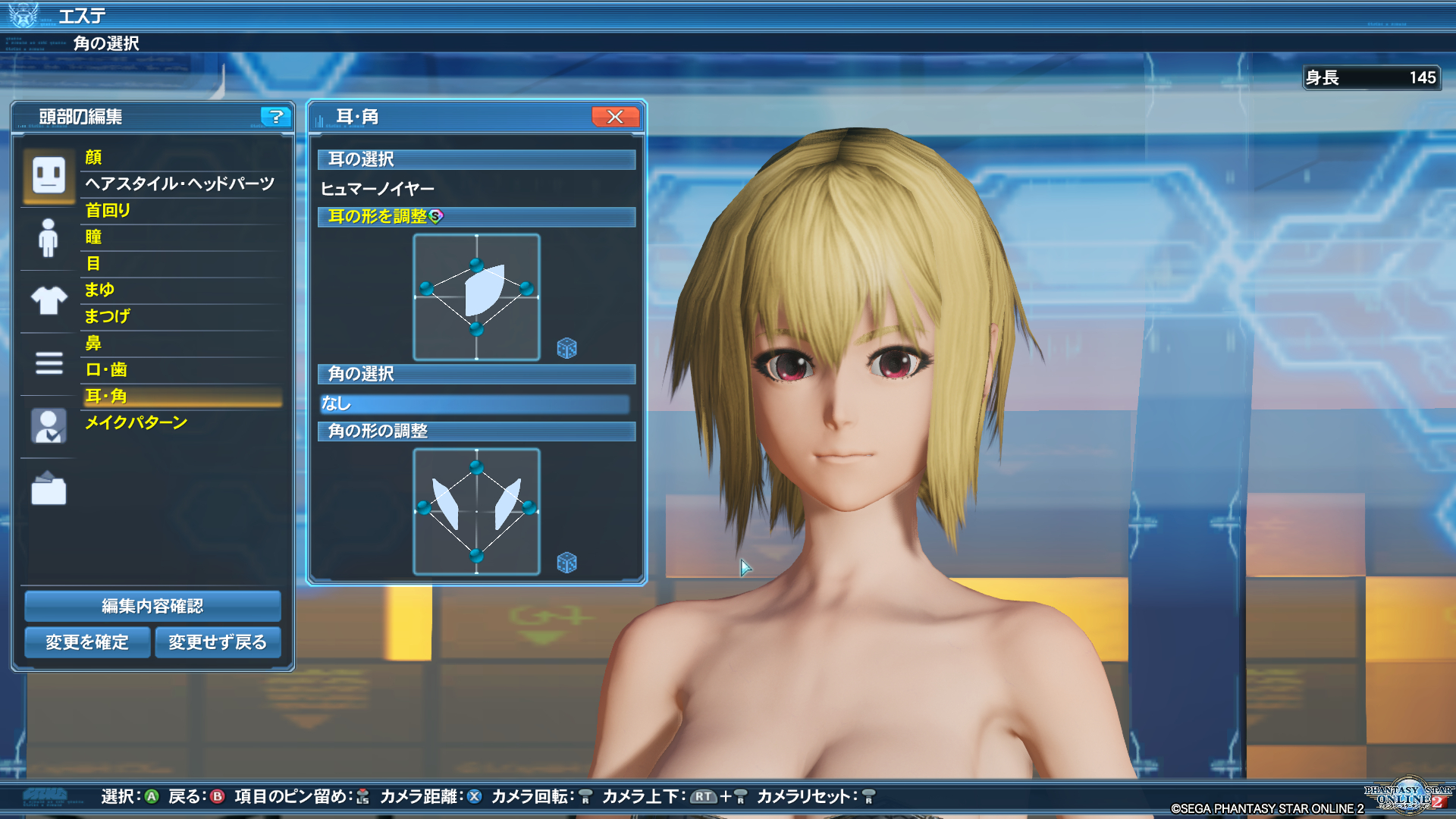The image size is (1456, 819).
Task: Close the 耳・角 panel
Action: click(615, 116)
